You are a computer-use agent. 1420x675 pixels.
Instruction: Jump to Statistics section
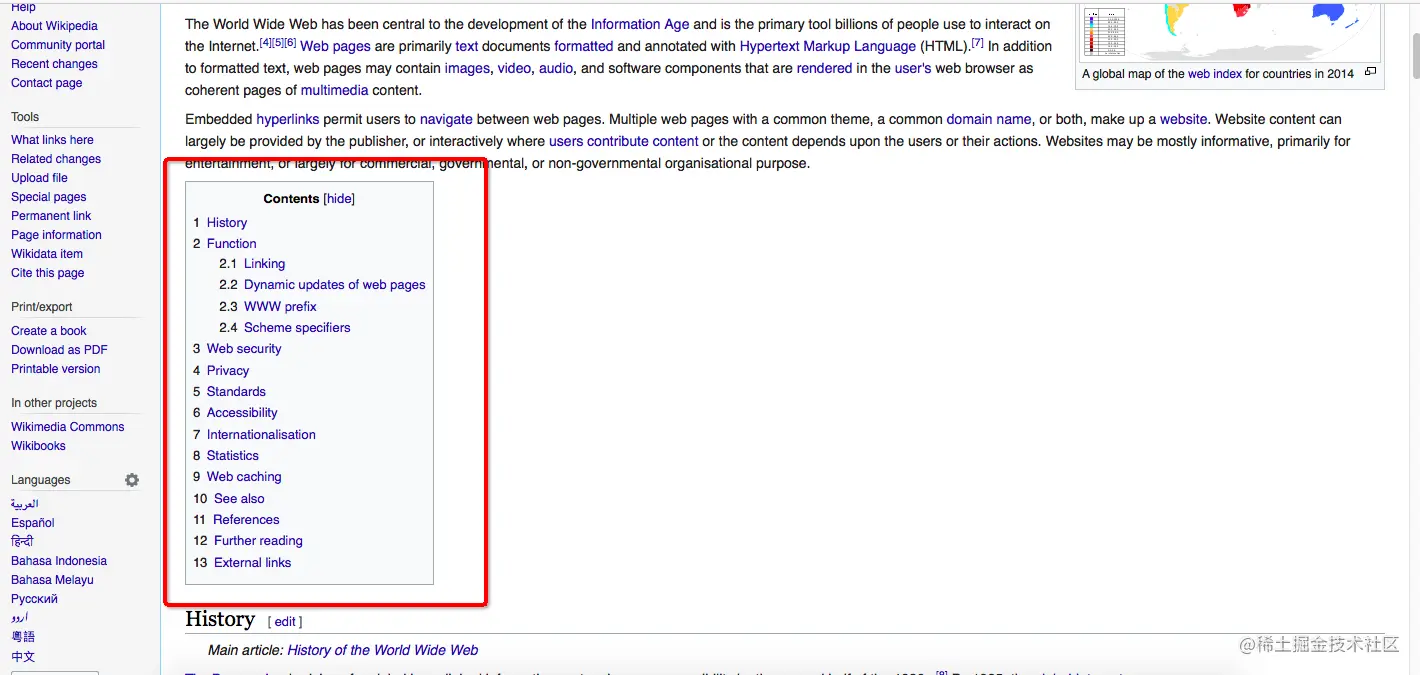(x=232, y=456)
